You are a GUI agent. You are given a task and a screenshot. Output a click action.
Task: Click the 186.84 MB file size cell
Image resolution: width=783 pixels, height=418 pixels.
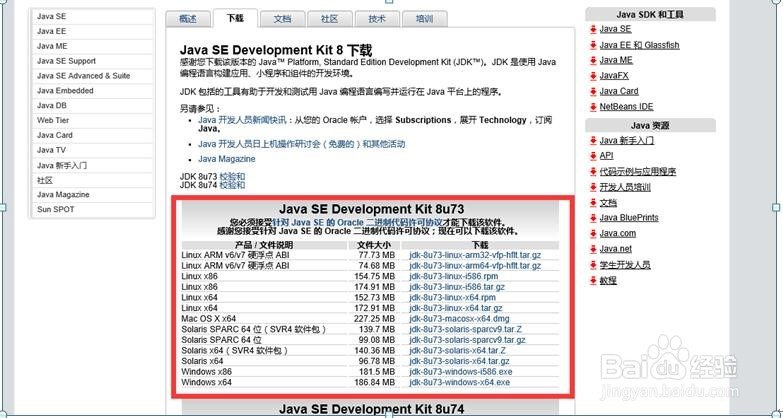coord(376,383)
